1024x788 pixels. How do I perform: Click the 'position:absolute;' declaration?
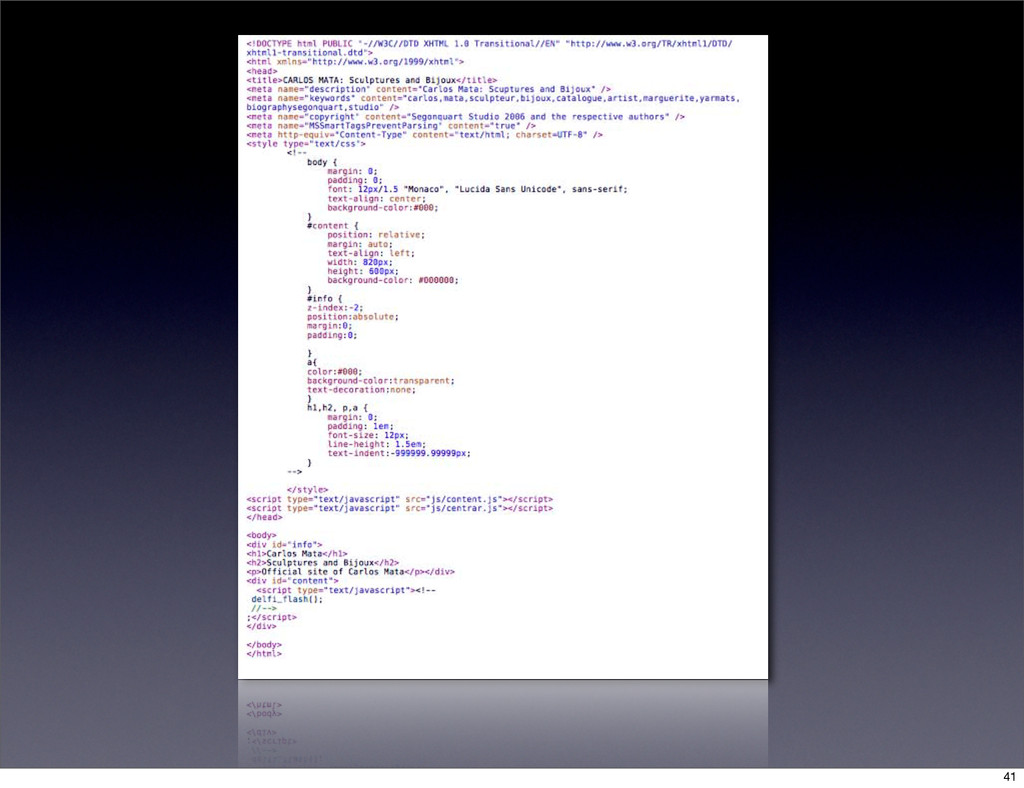coord(353,317)
